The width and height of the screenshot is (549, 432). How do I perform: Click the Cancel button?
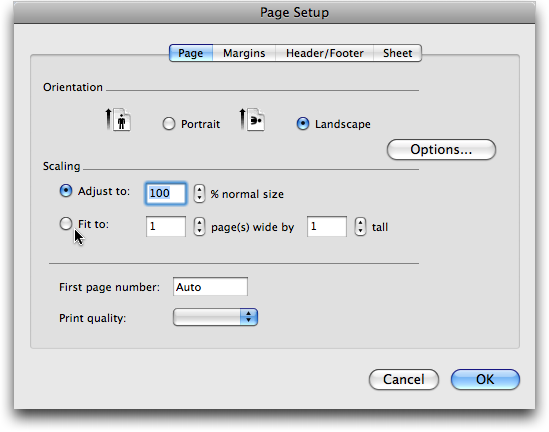[x=404, y=379]
